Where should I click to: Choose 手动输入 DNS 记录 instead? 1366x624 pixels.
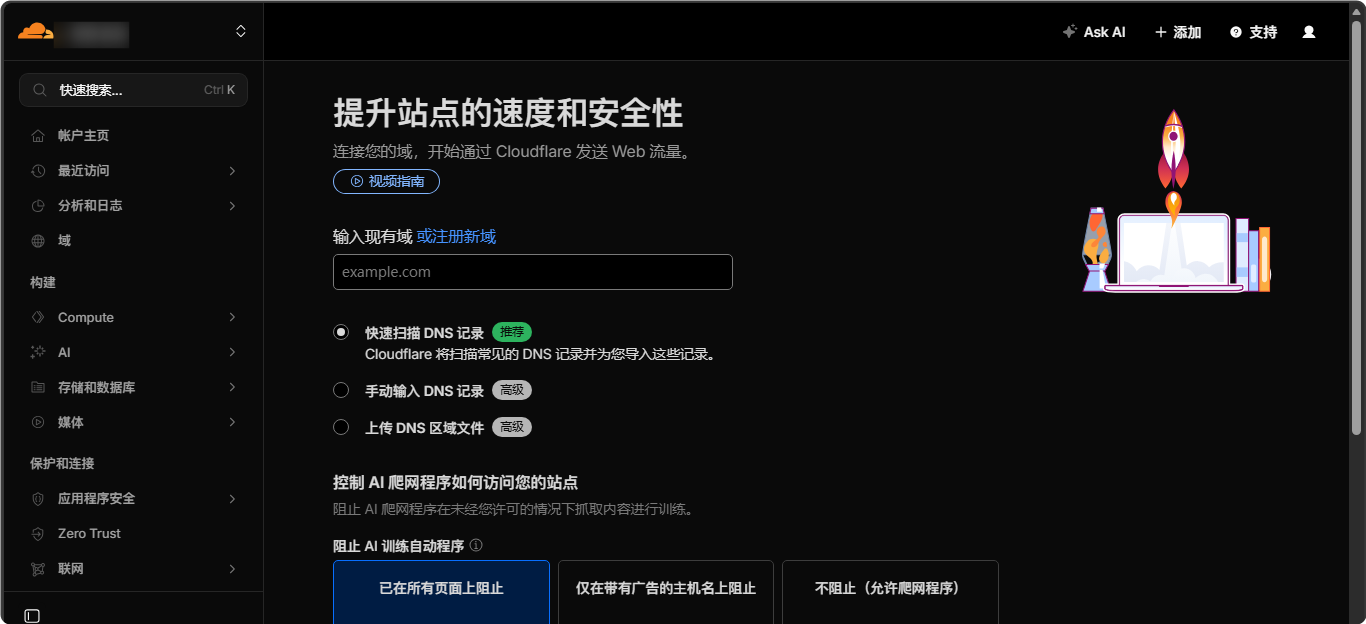[341, 390]
